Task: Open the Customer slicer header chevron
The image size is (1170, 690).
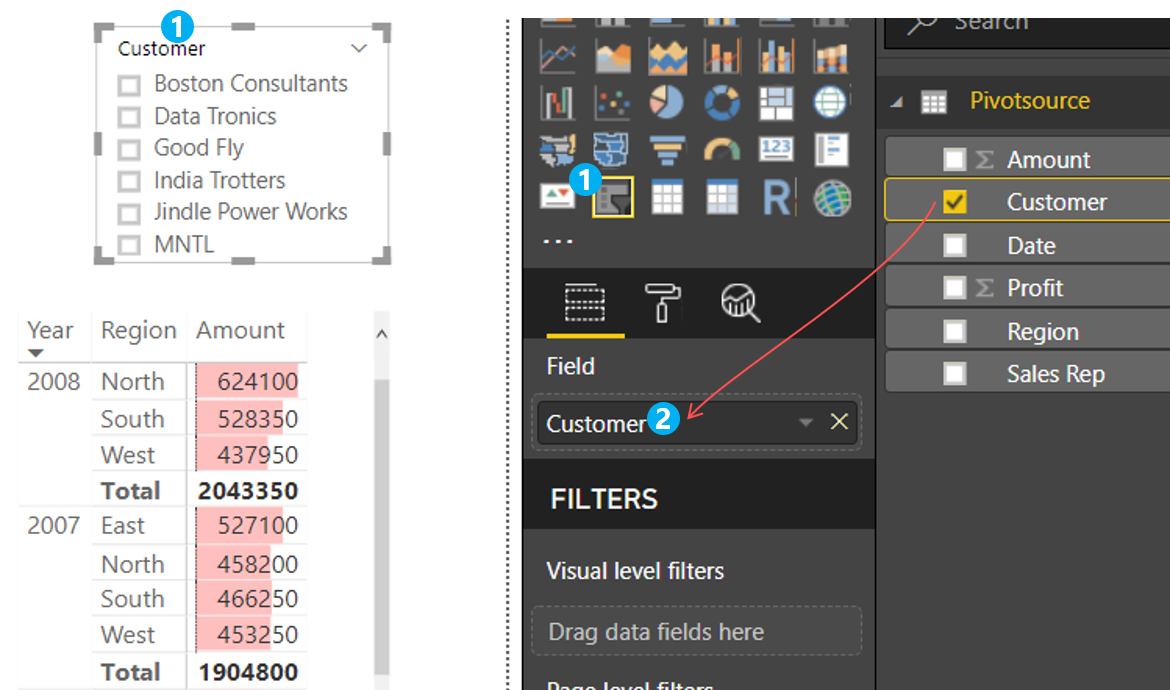Action: coord(359,48)
